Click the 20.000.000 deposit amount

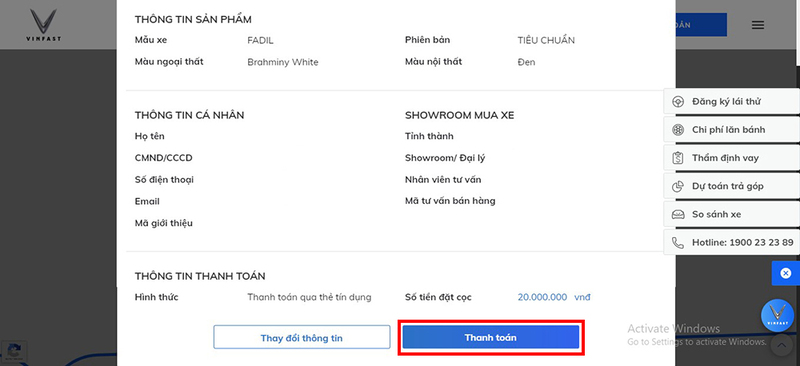click(x=542, y=297)
